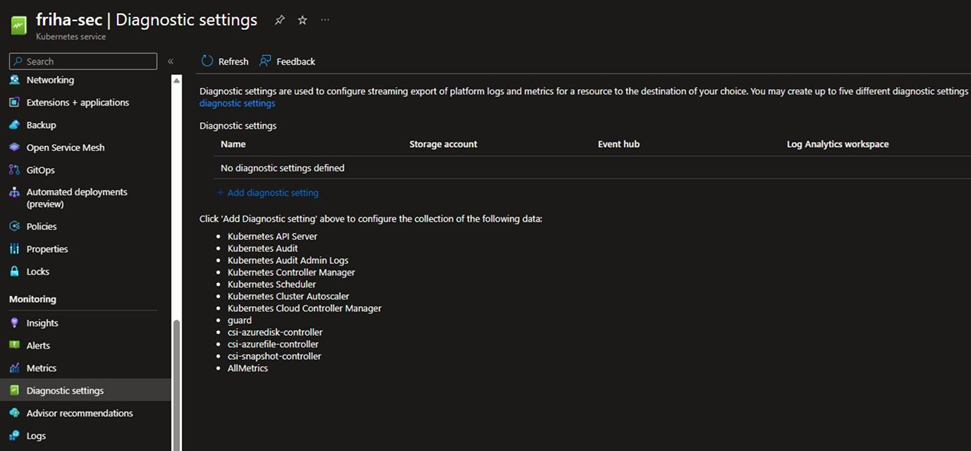Open Feedback from the toolbar
Viewport: 971px width, 451px height.
(287, 61)
